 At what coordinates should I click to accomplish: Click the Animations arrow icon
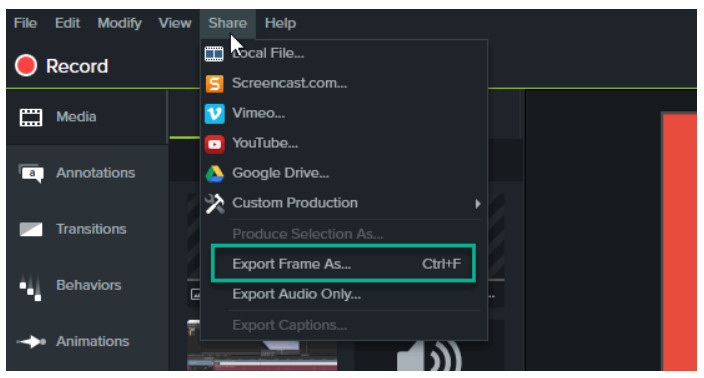[31, 342]
